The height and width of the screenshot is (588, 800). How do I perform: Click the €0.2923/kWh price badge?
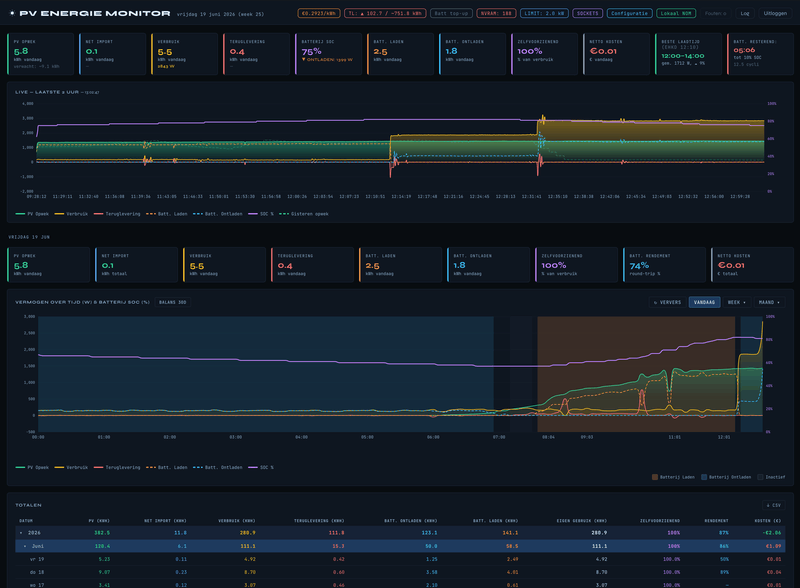pos(318,13)
